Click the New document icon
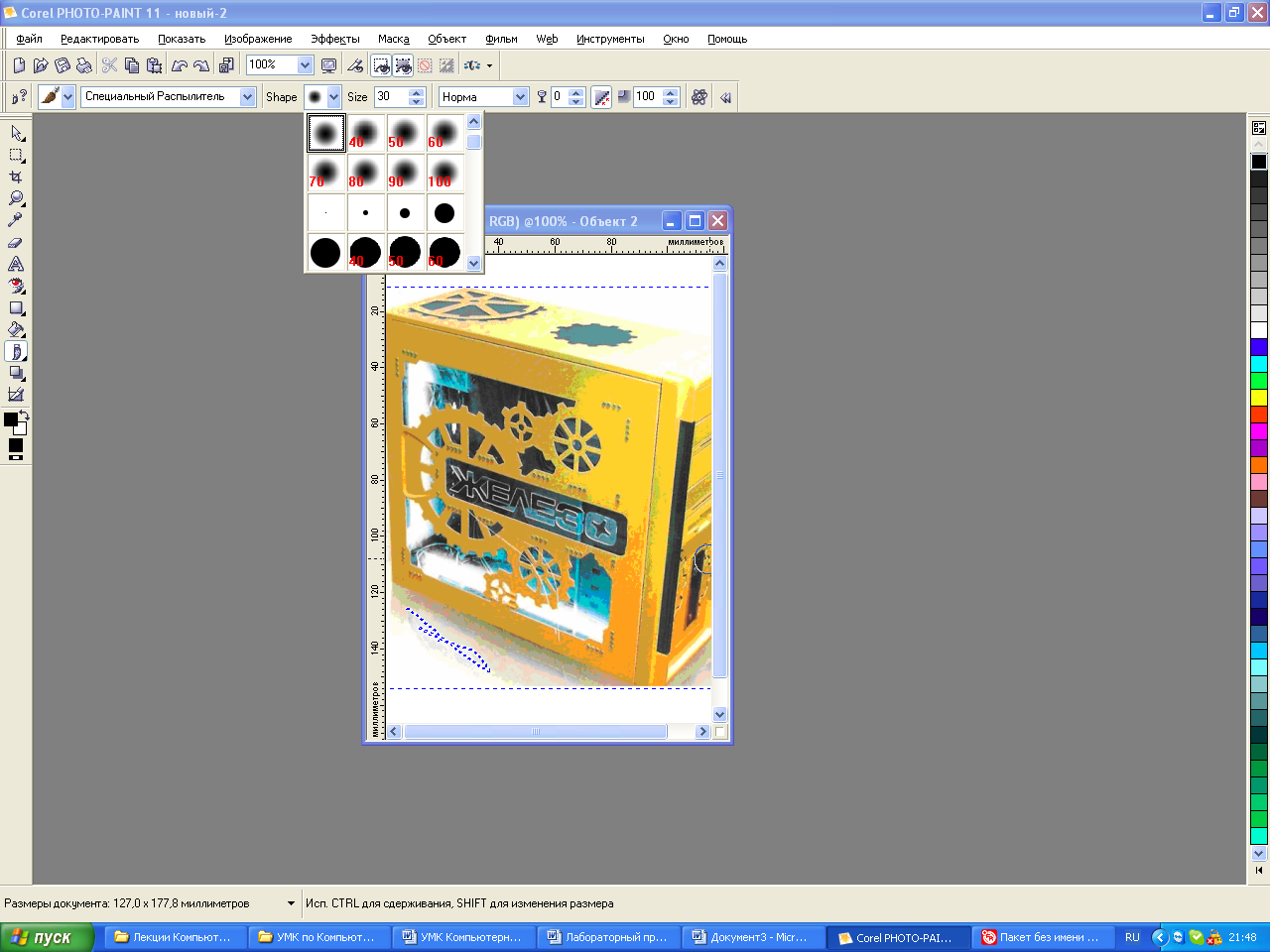 (19, 65)
